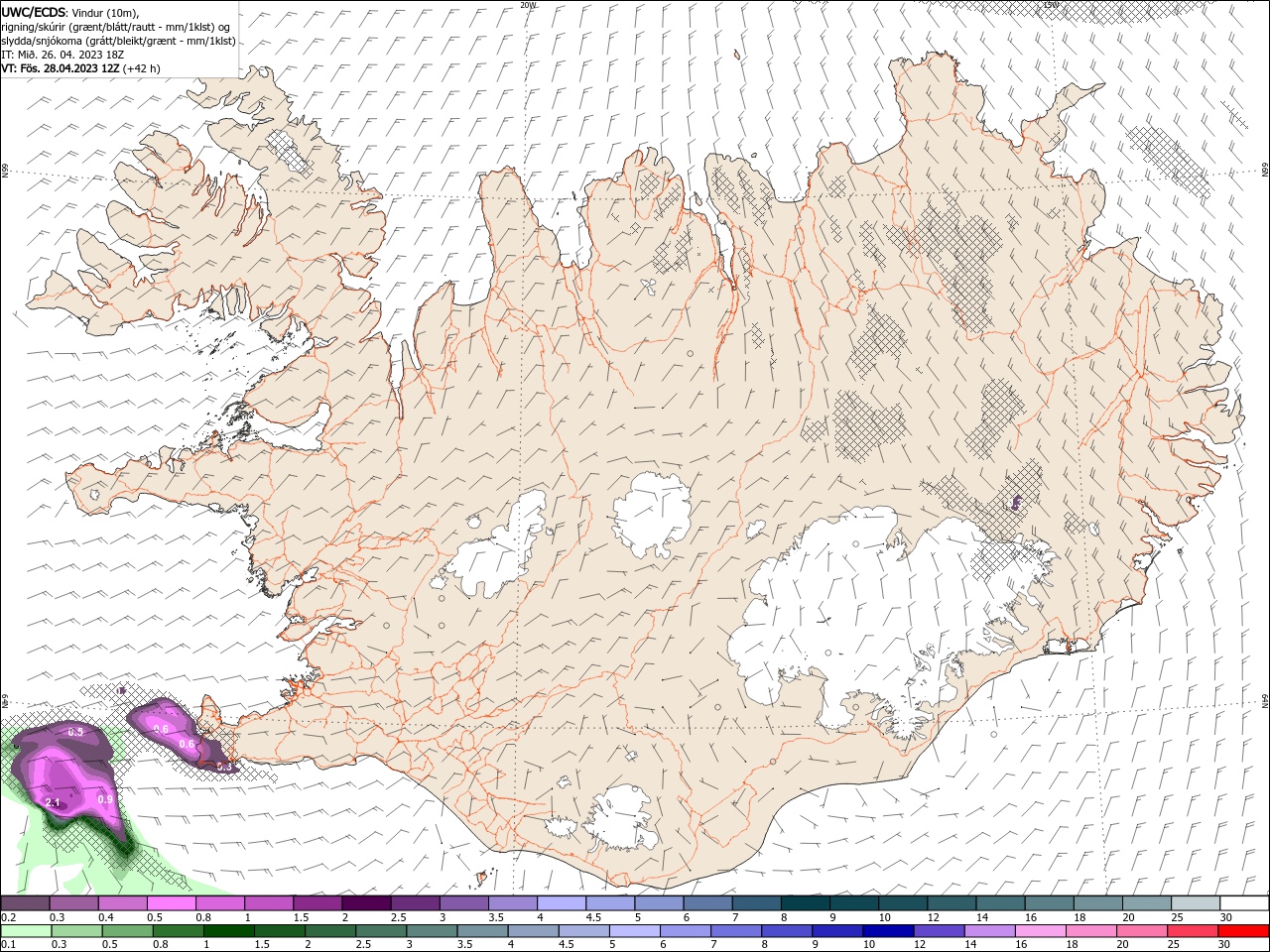Viewport: 1270px width, 952px height.
Task: Select the deep purple swatch labeled 2
Action: coord(366,903)
